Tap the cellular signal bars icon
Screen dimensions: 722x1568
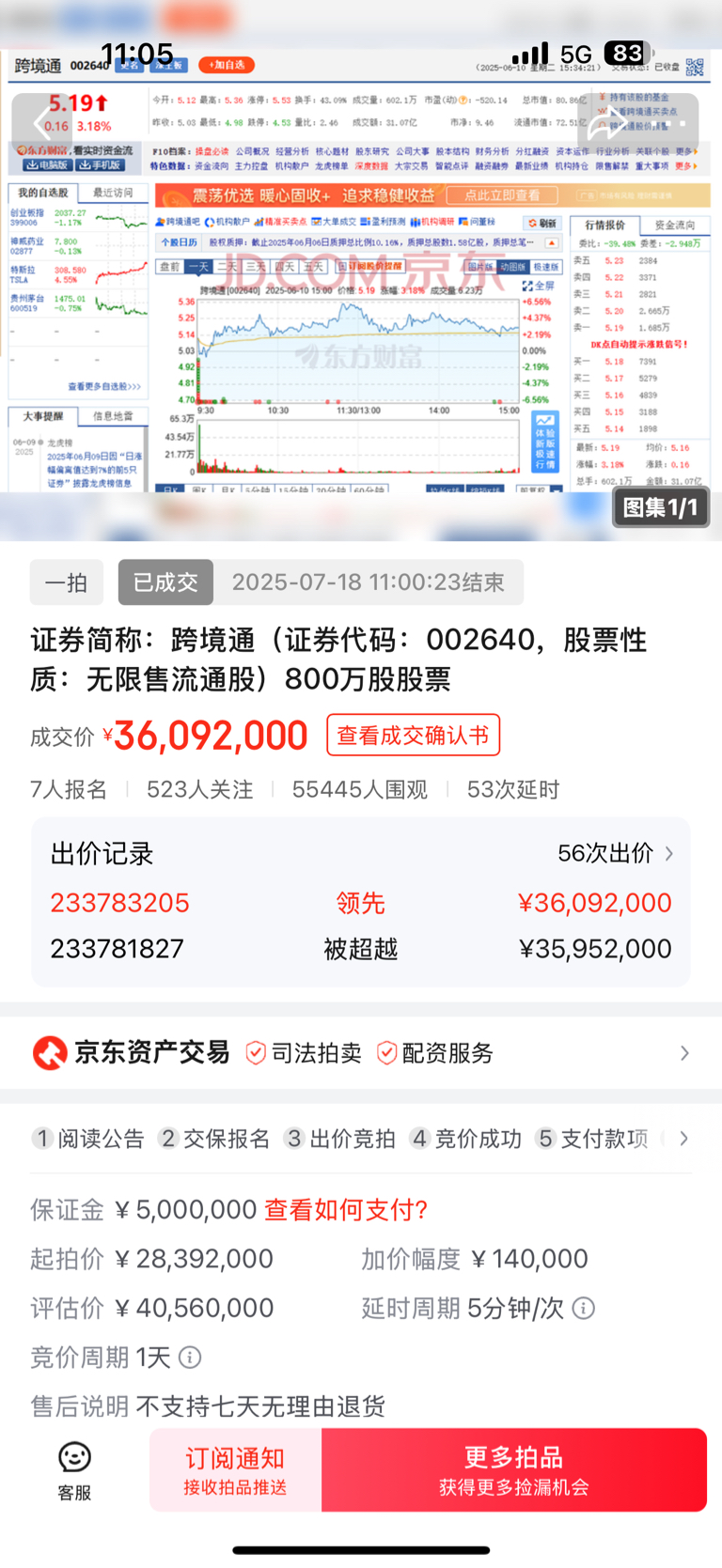[530, 54]
